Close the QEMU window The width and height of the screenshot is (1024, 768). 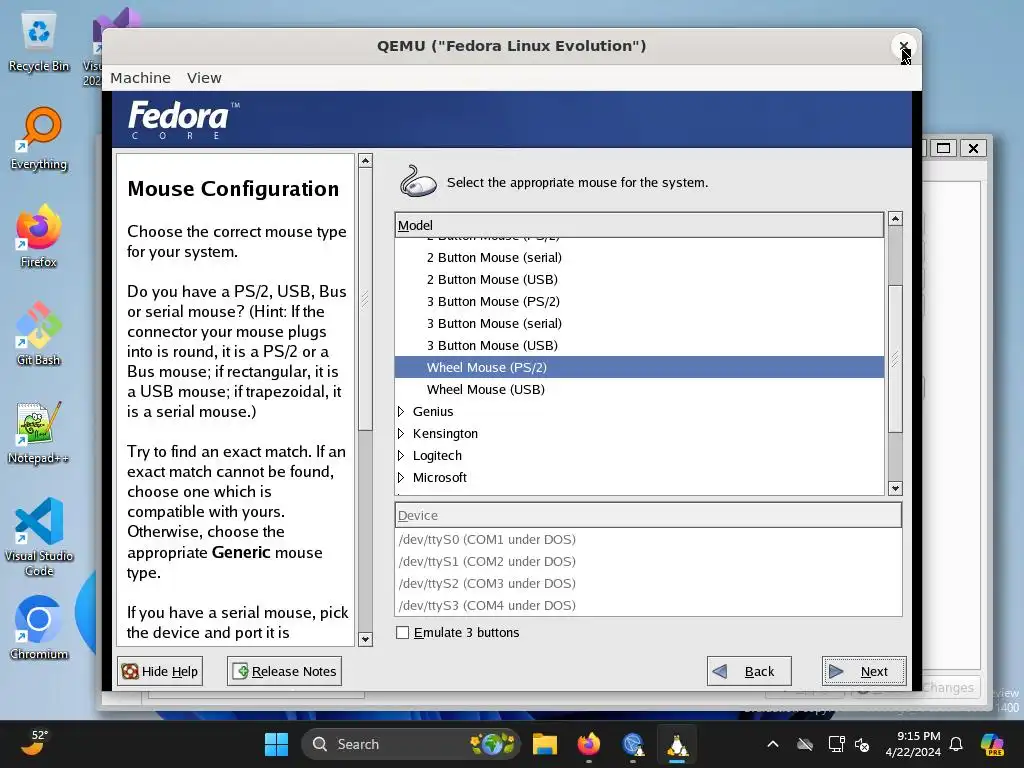coord(904,46)
